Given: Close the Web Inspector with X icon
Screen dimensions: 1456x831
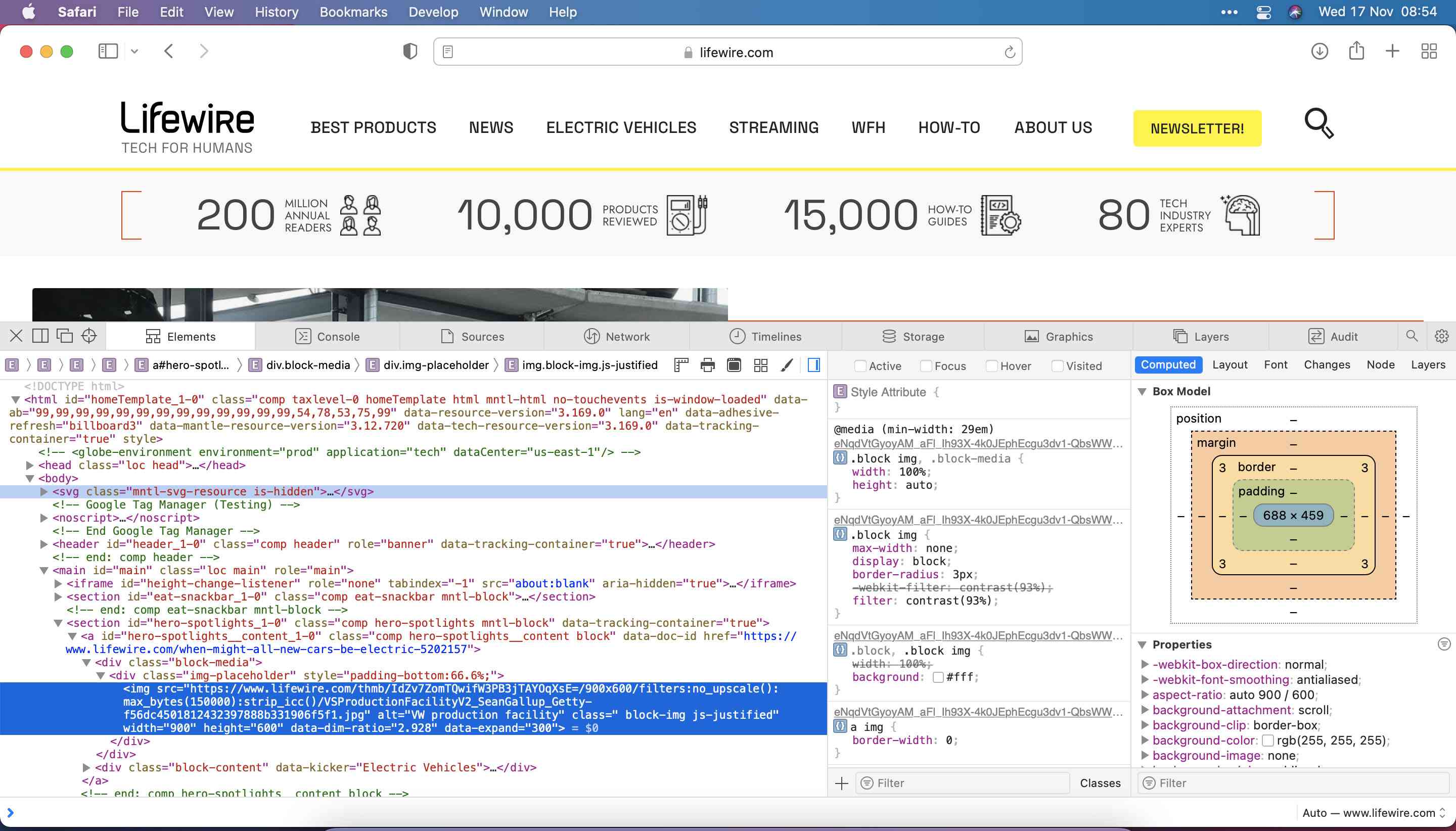Looking at the screenshot, I should tap(16, 336).
